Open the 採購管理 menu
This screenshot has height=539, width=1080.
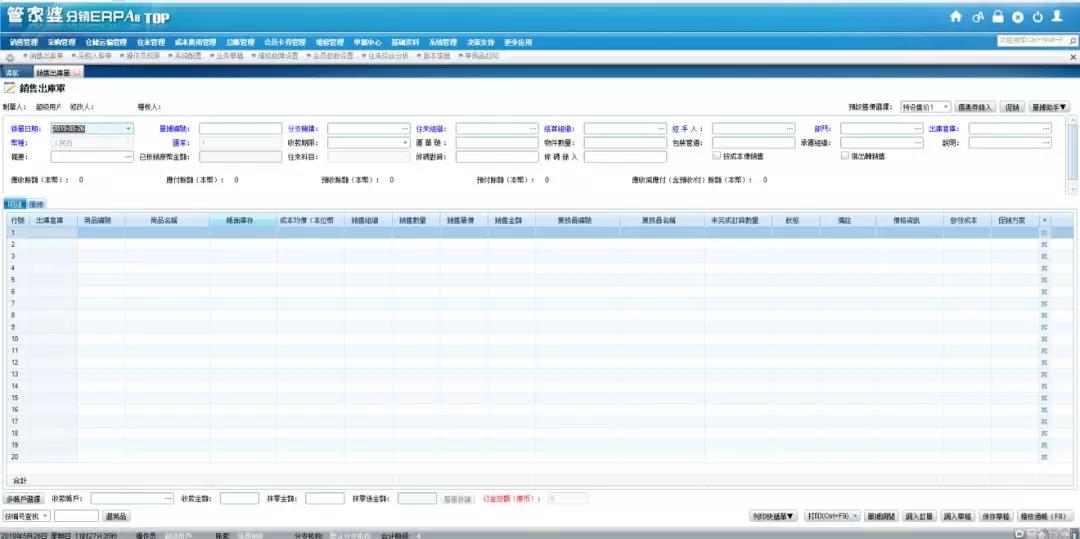point(61,42)
